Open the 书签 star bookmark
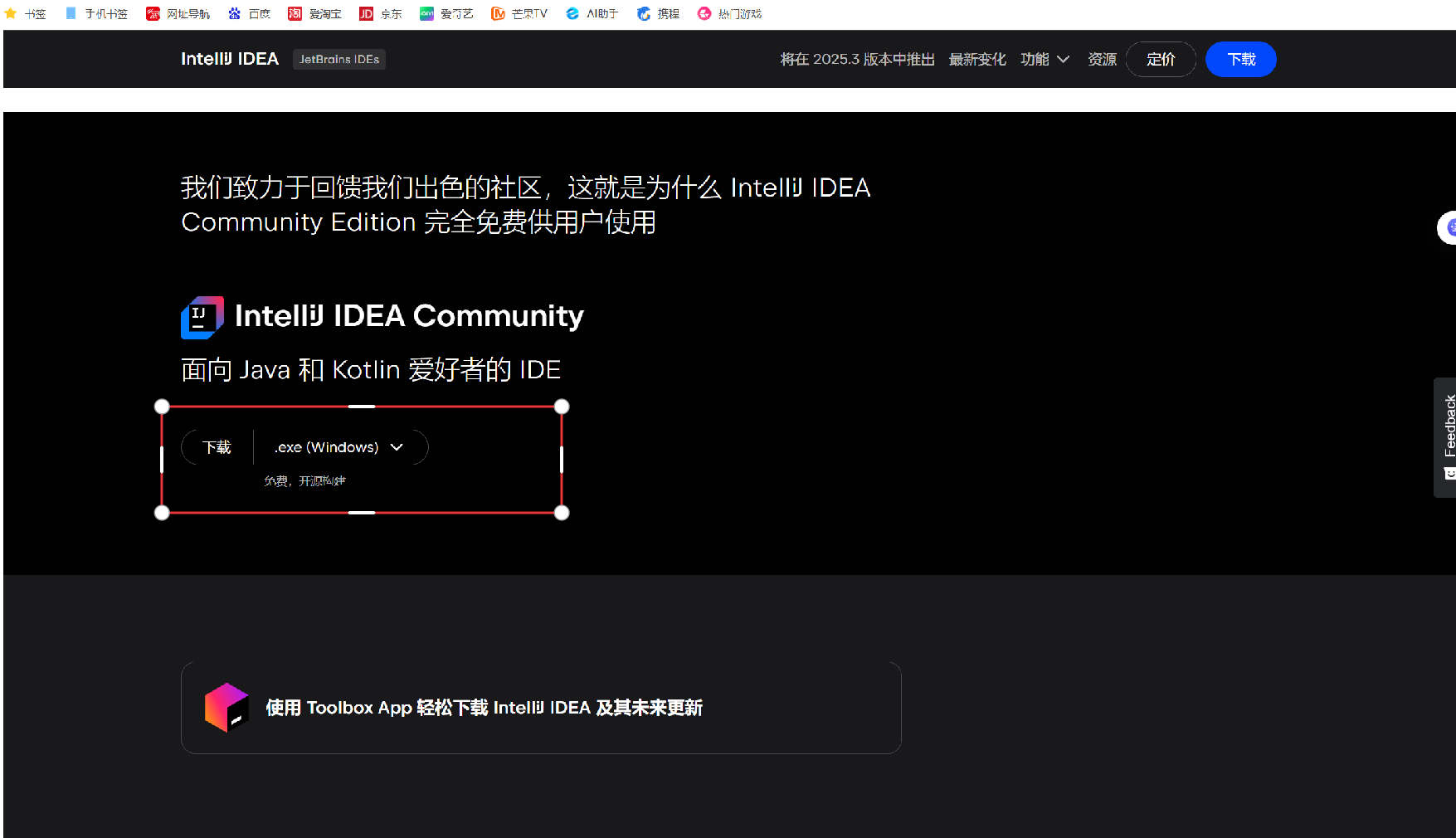The width and height of the screenshot is (1456, 838). click(26, 14)
